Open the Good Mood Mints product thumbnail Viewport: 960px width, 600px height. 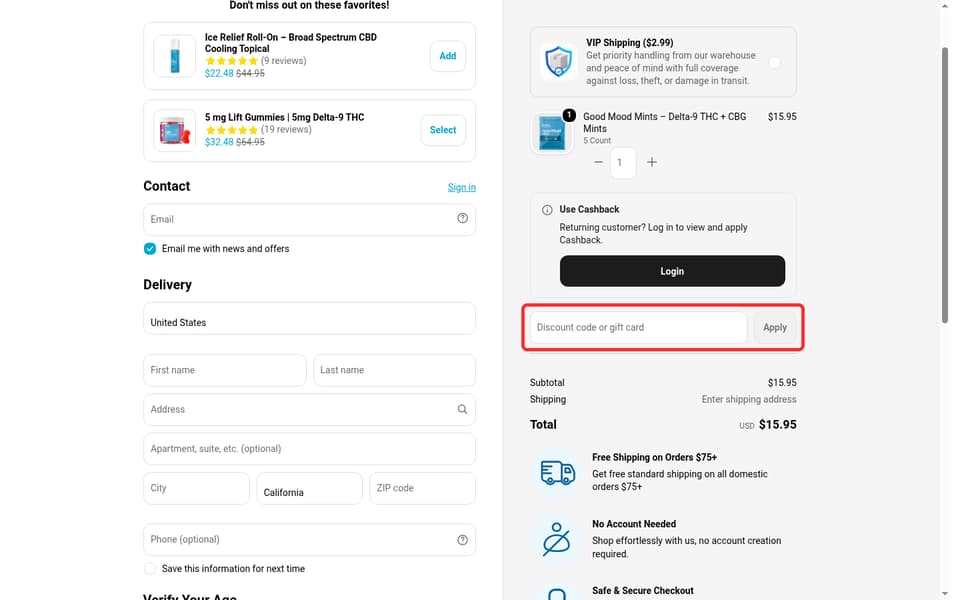(552, 132)
